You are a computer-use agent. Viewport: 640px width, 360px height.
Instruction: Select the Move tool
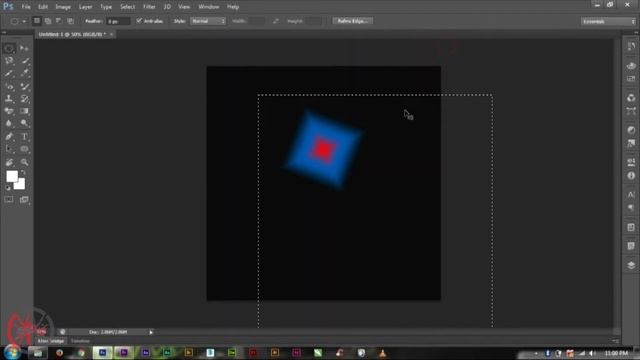click(24, 48)
